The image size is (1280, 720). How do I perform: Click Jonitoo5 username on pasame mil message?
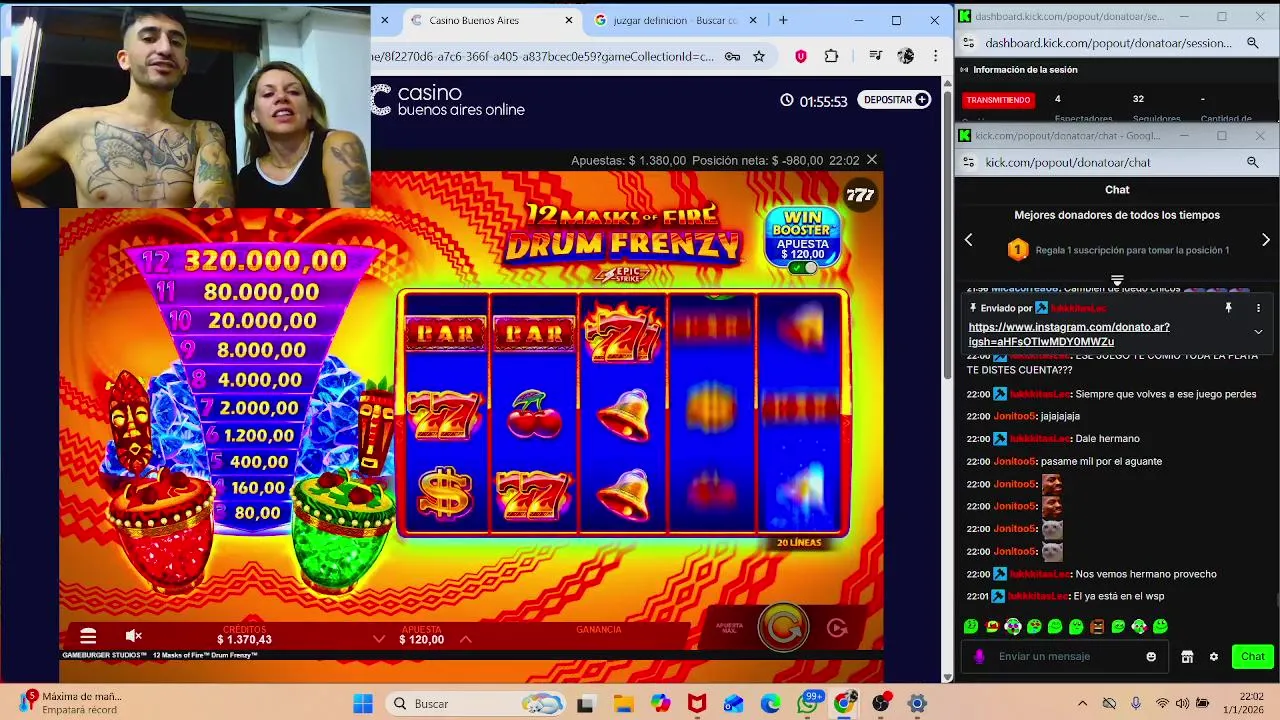(x=1013, y=461)
